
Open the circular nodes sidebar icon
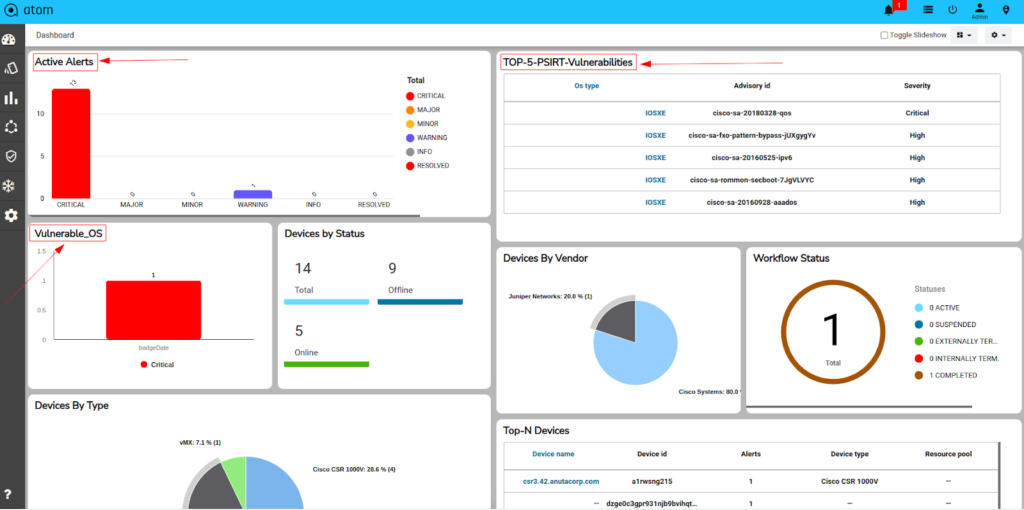click(x=10, y=126)
